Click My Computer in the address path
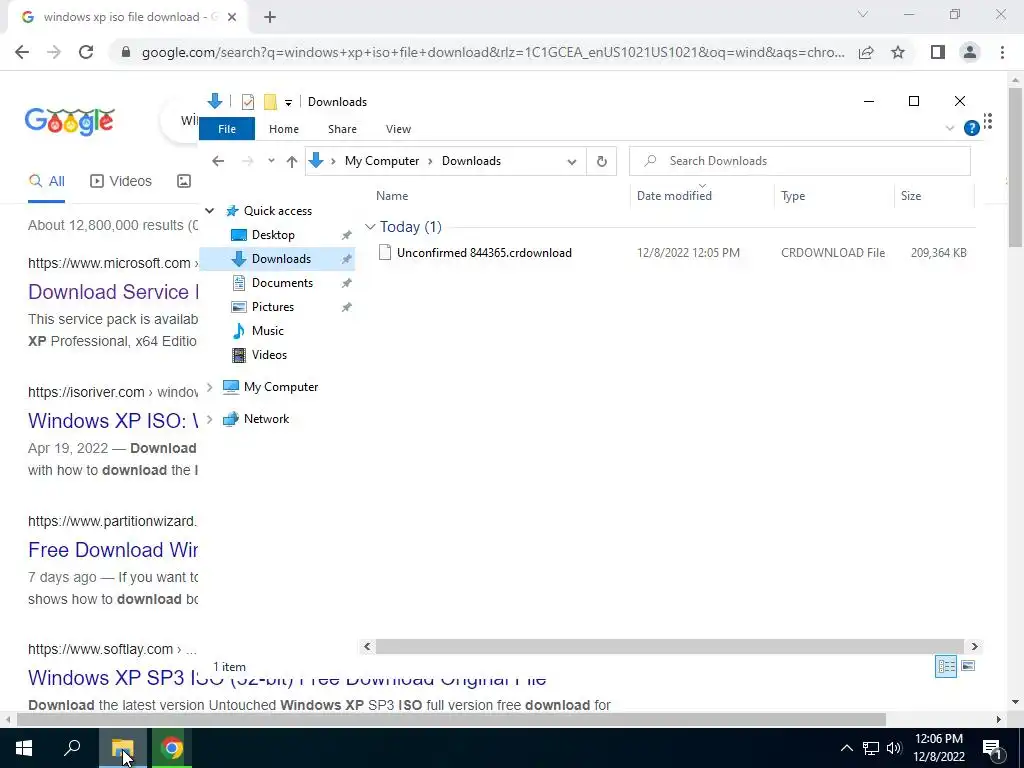This screenshot has height=768, width=1024. point(382,161)
